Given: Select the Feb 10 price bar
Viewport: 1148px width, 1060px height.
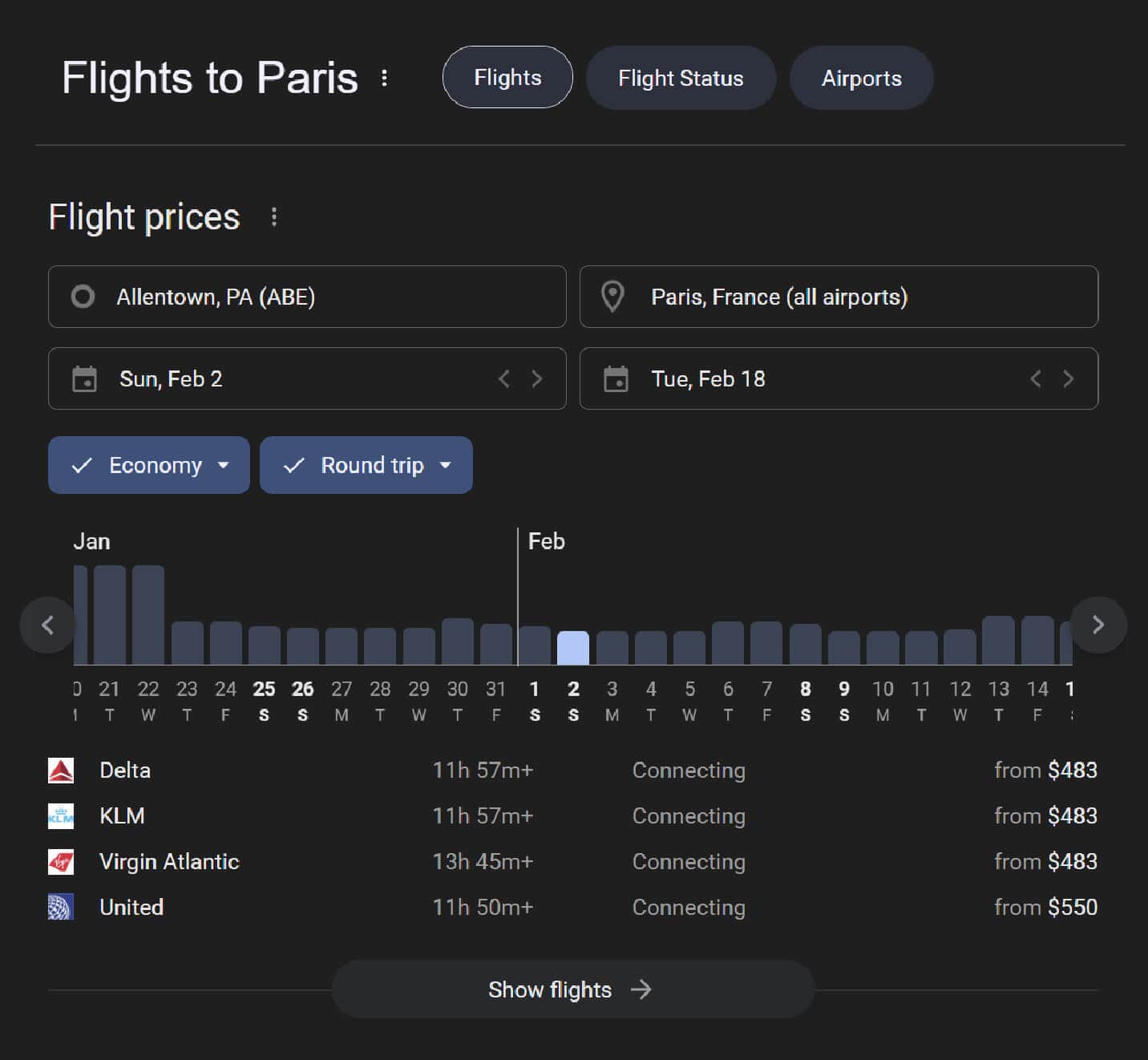Looking at the screenshot, I should click(x=883, y=648).
